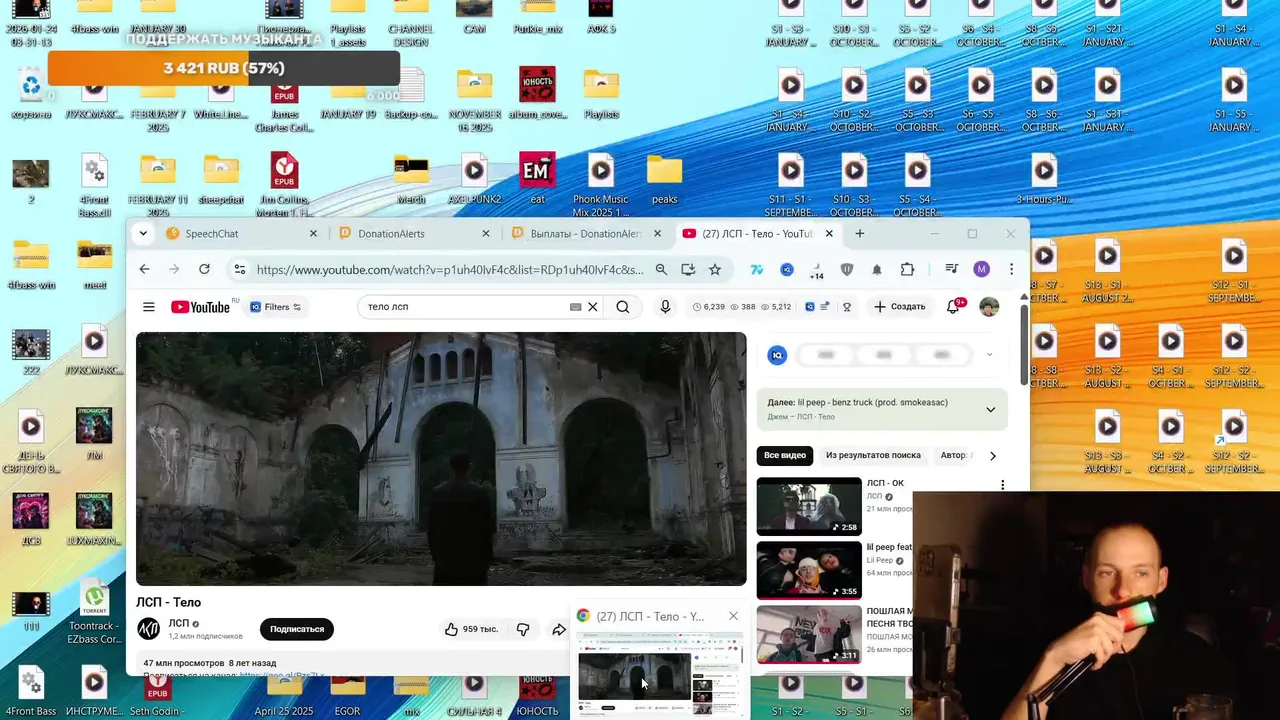This screenshot has width=1280, height=720.
Task: Open a new Chrome tab
Action: [x=859, y=233]
